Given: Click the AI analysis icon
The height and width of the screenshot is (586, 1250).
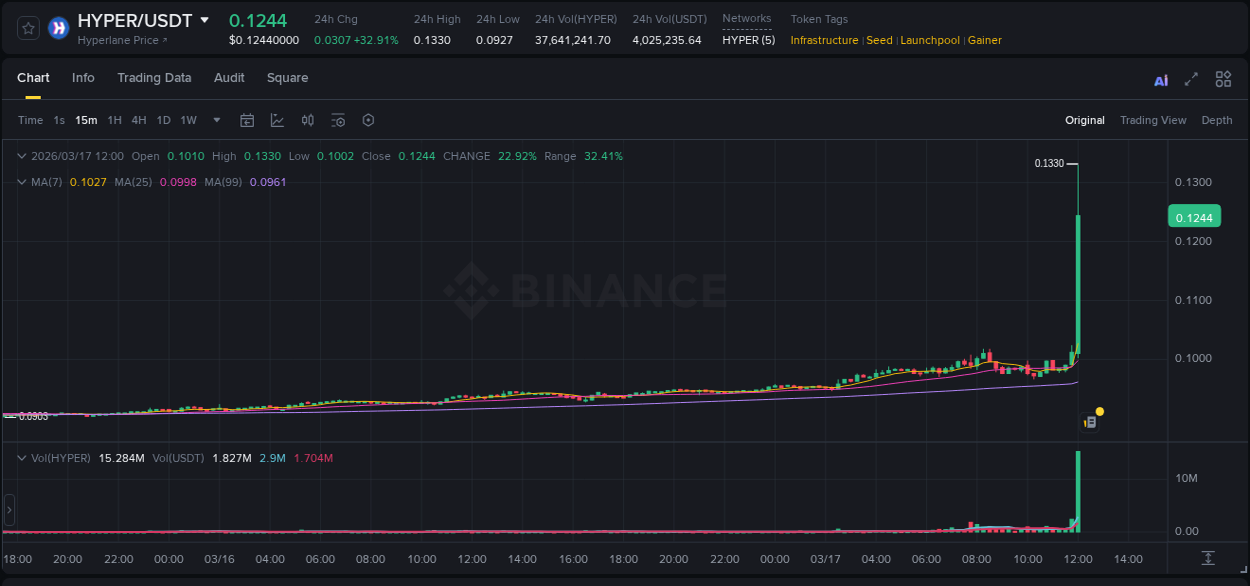Looking at the screenshot, I should [x=1160, y=78].
